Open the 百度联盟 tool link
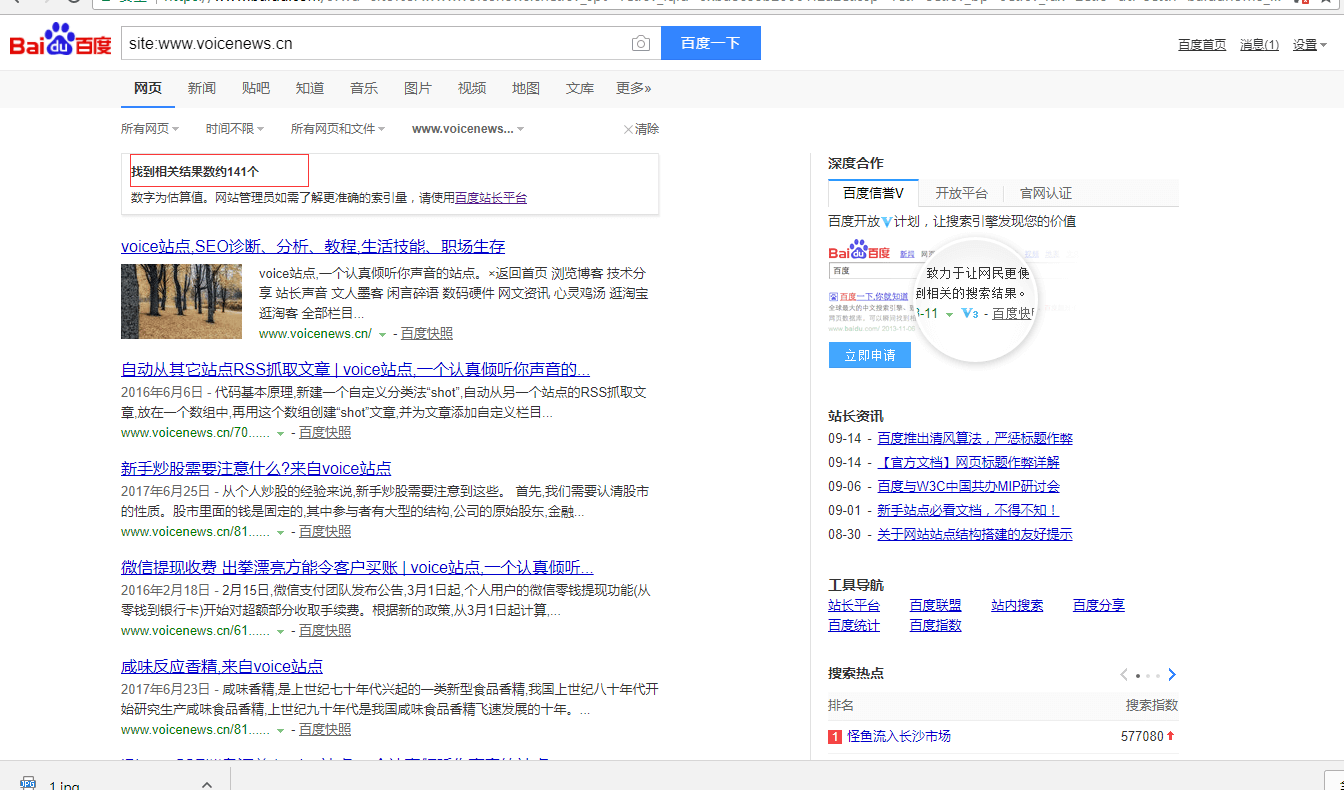This screenshot has height=790, width=1344. click(x=935, y=605)
